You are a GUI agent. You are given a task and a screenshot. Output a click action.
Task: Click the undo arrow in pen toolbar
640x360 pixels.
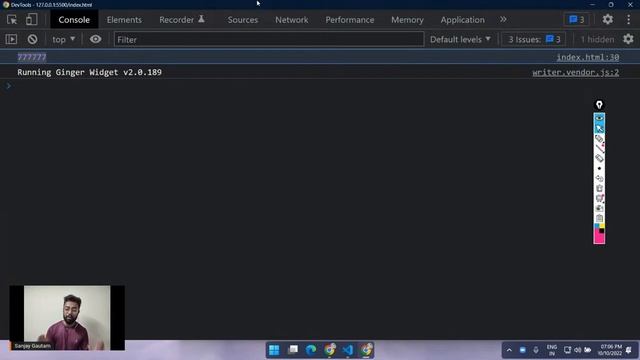click(599, 178)
